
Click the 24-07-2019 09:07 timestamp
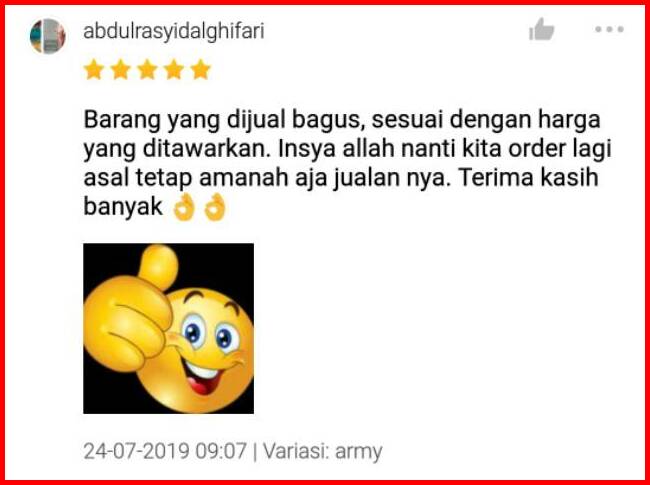click(165, 451)
